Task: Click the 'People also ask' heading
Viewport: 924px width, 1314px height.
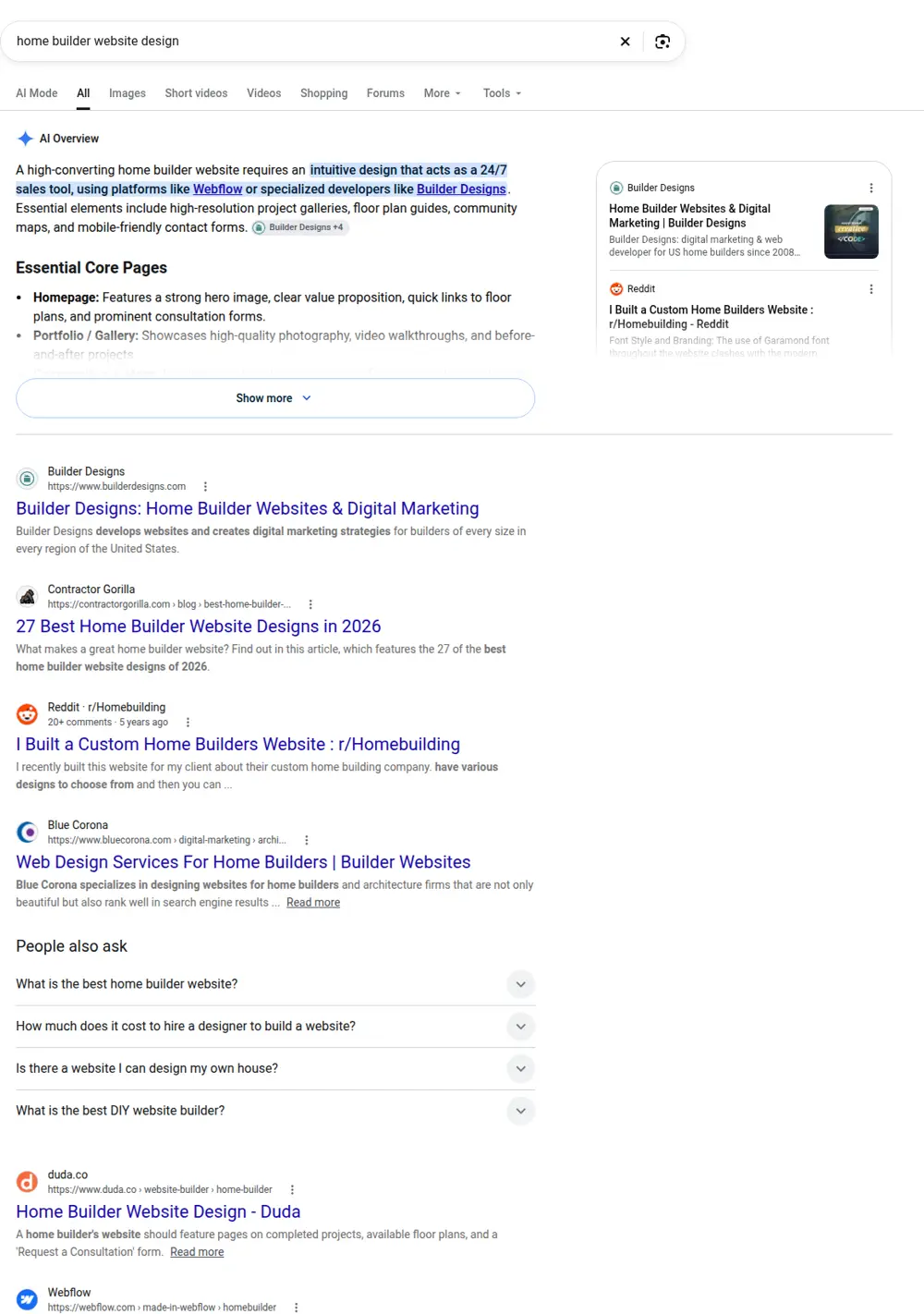Action: [71, 946]
